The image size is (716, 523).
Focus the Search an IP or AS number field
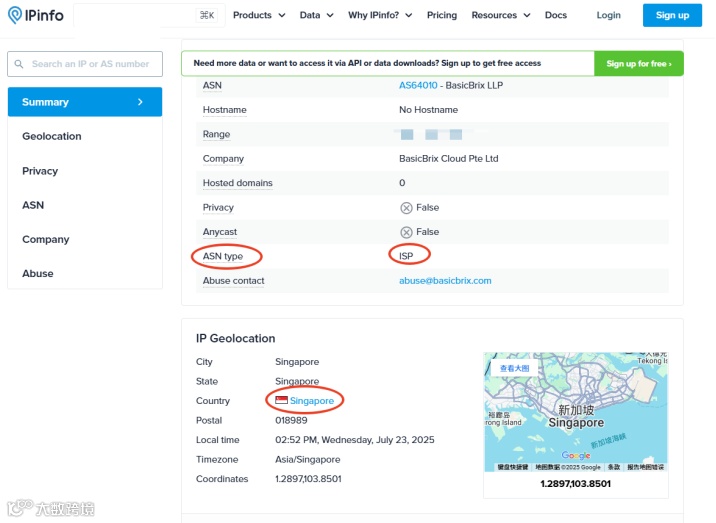85,64
